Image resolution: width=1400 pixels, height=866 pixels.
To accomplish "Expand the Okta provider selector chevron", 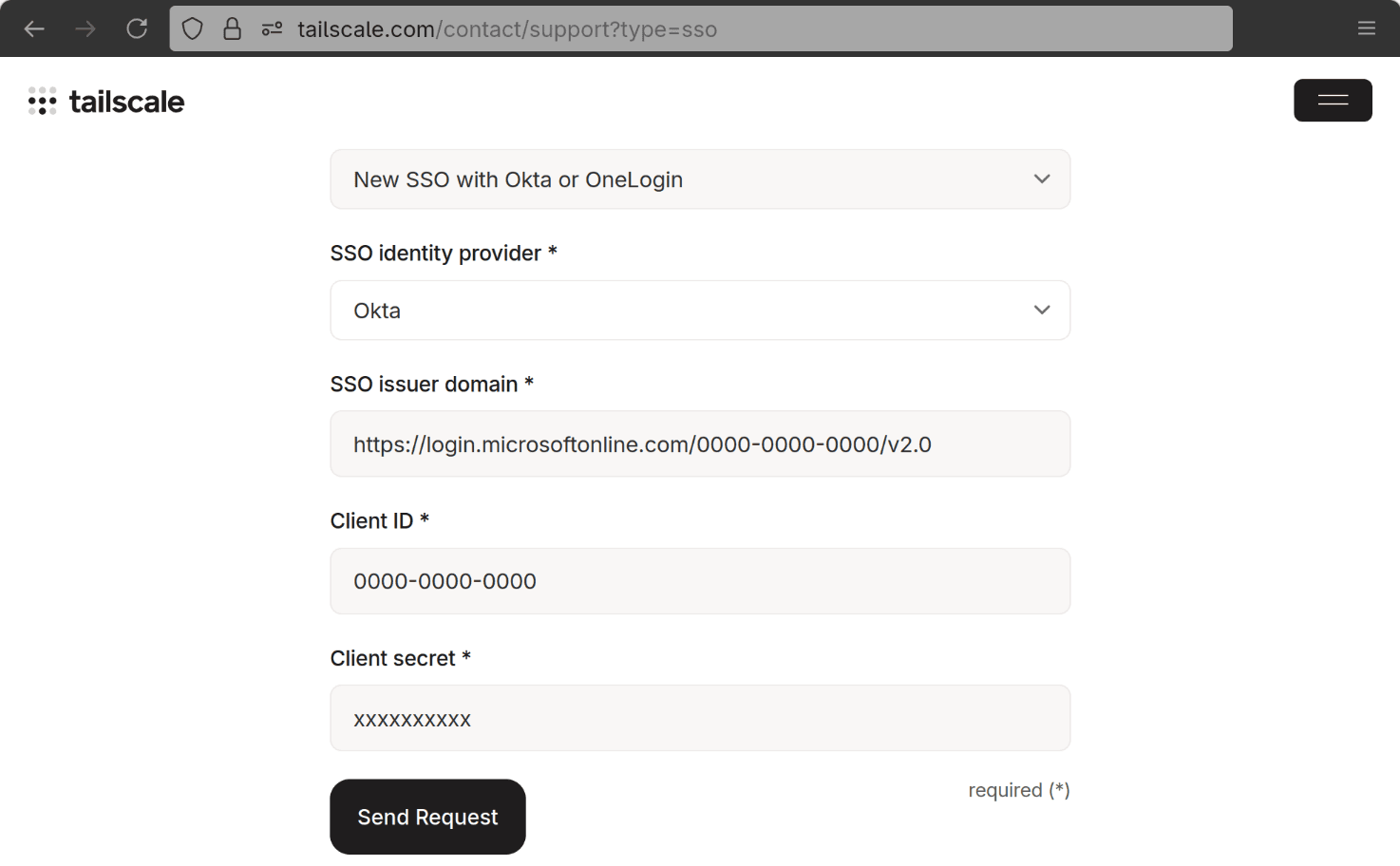I will tap(1042, 310).
